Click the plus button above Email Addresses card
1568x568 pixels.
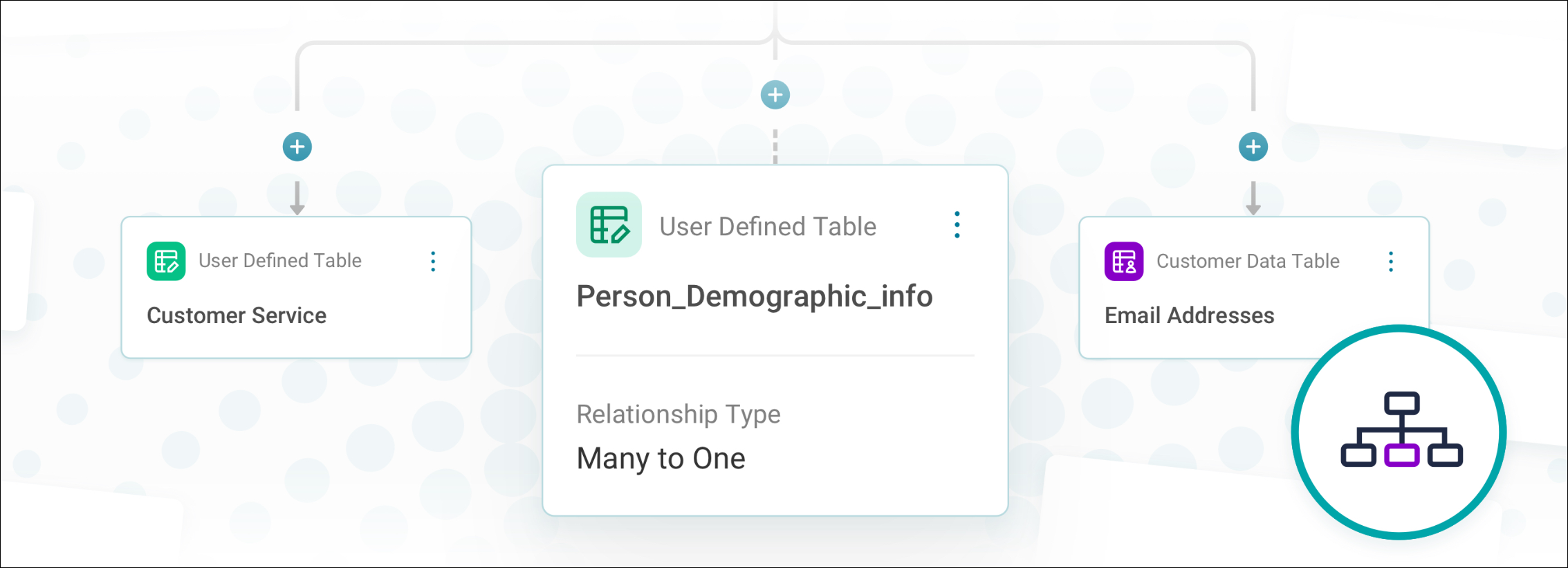pos(1253,147)
